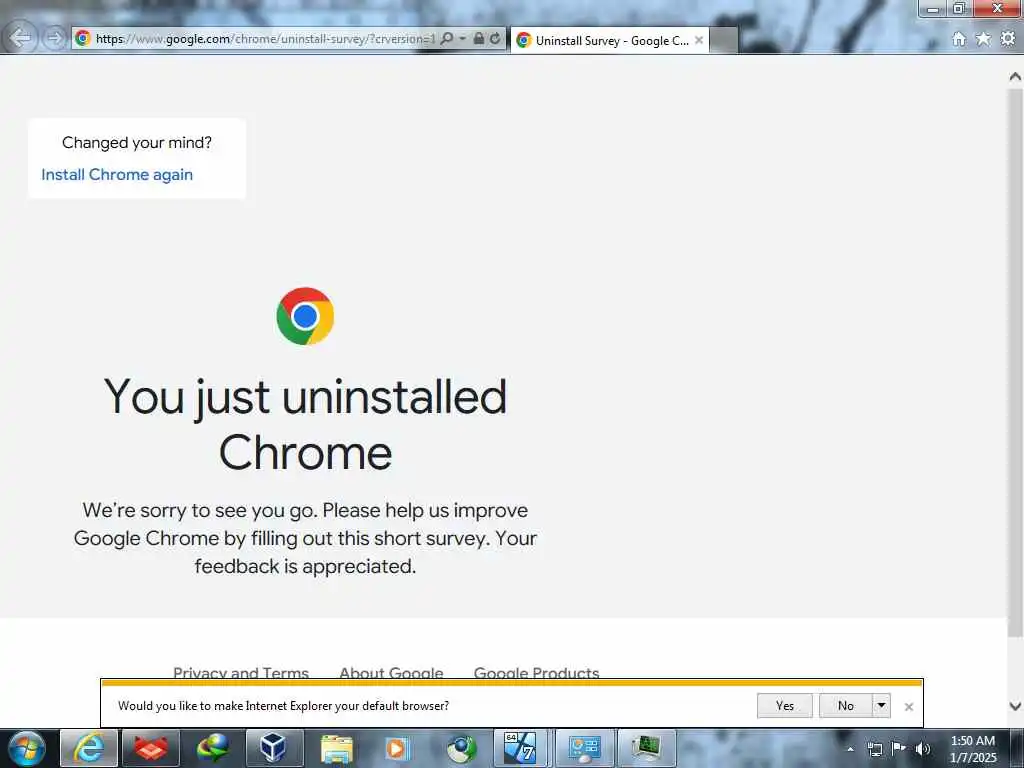1024x768 pixels.
Task: Open a new blank tab
Action: (x=724, y=40)
